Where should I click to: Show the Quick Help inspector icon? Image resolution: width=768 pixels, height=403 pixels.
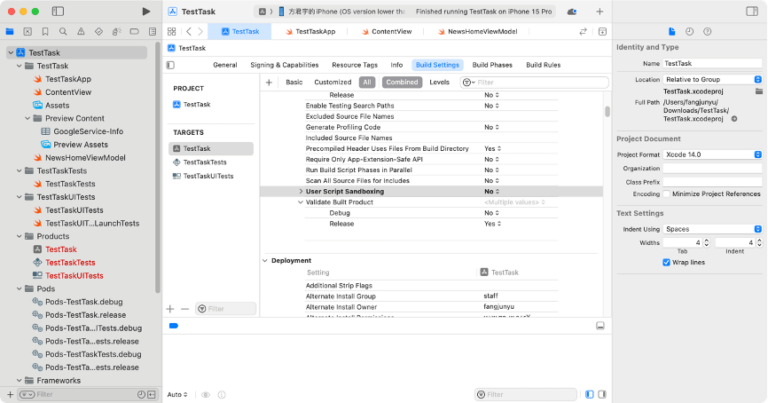706,32
